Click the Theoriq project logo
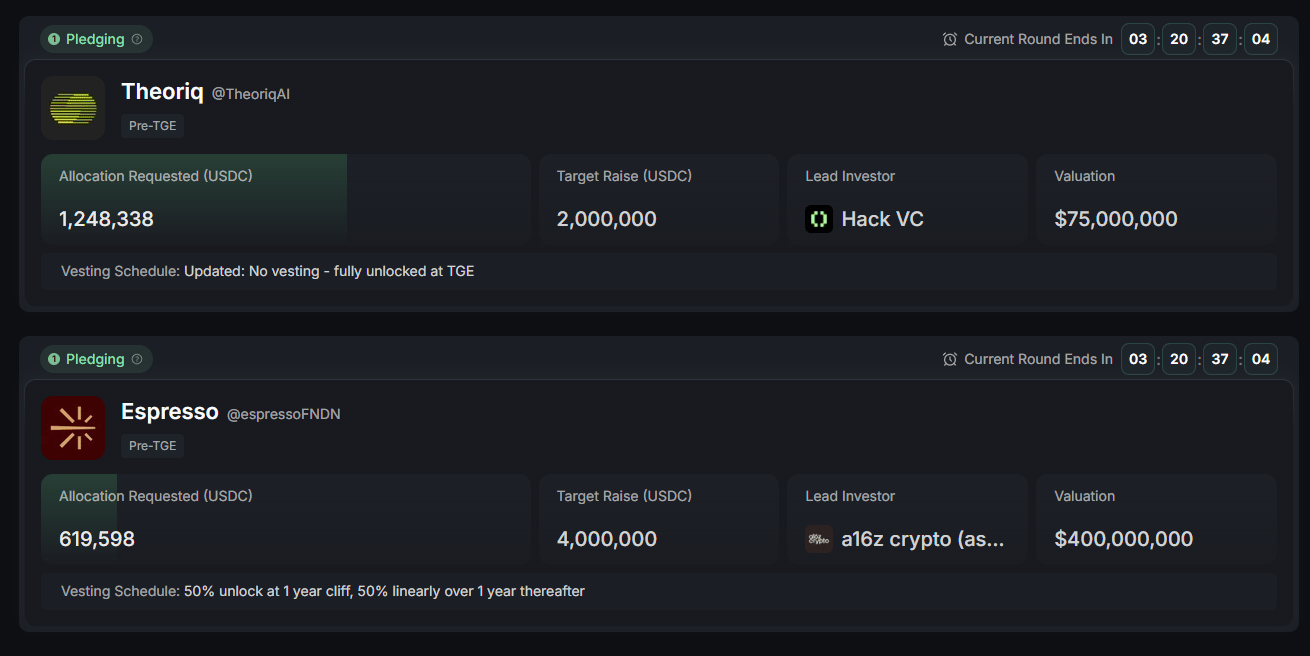Viewport: 1310px width, 656px height. [x=73, y=108]
